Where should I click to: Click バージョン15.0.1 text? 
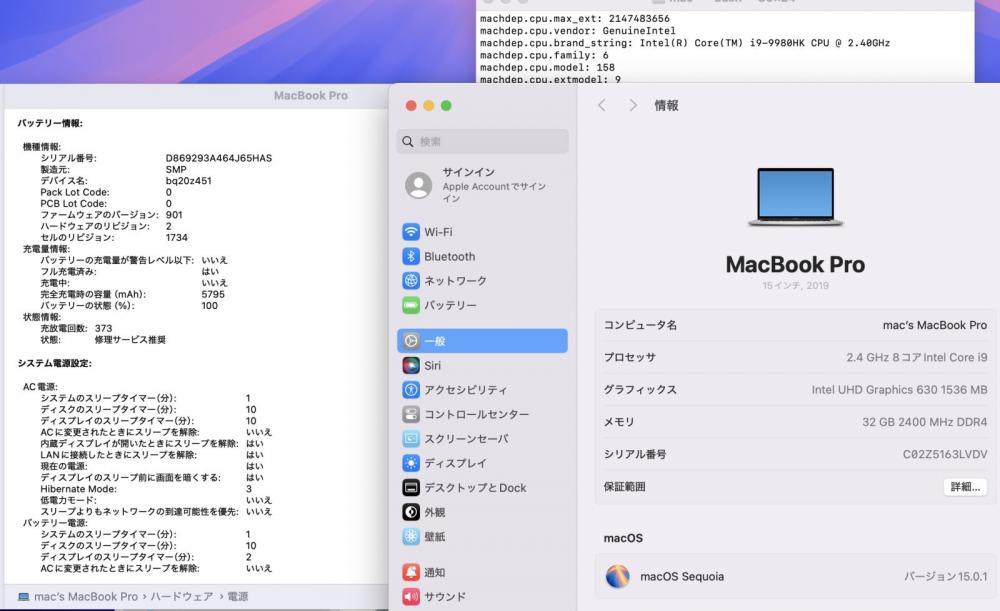coord(945,577)
